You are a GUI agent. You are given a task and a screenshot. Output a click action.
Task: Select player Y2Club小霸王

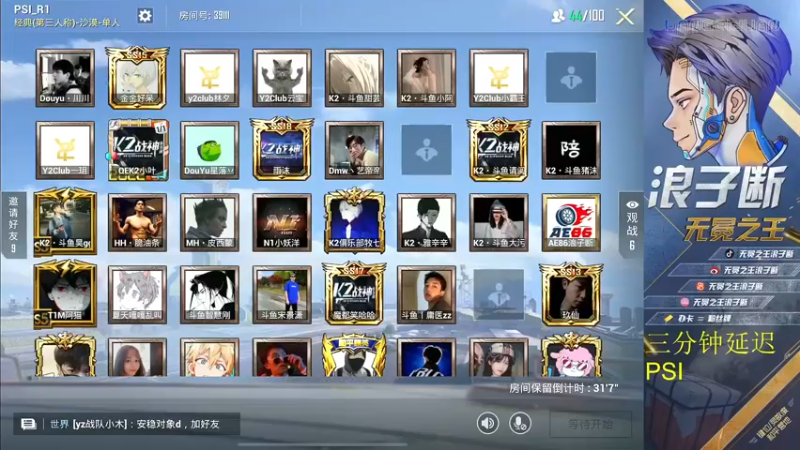tap(498, 78)
